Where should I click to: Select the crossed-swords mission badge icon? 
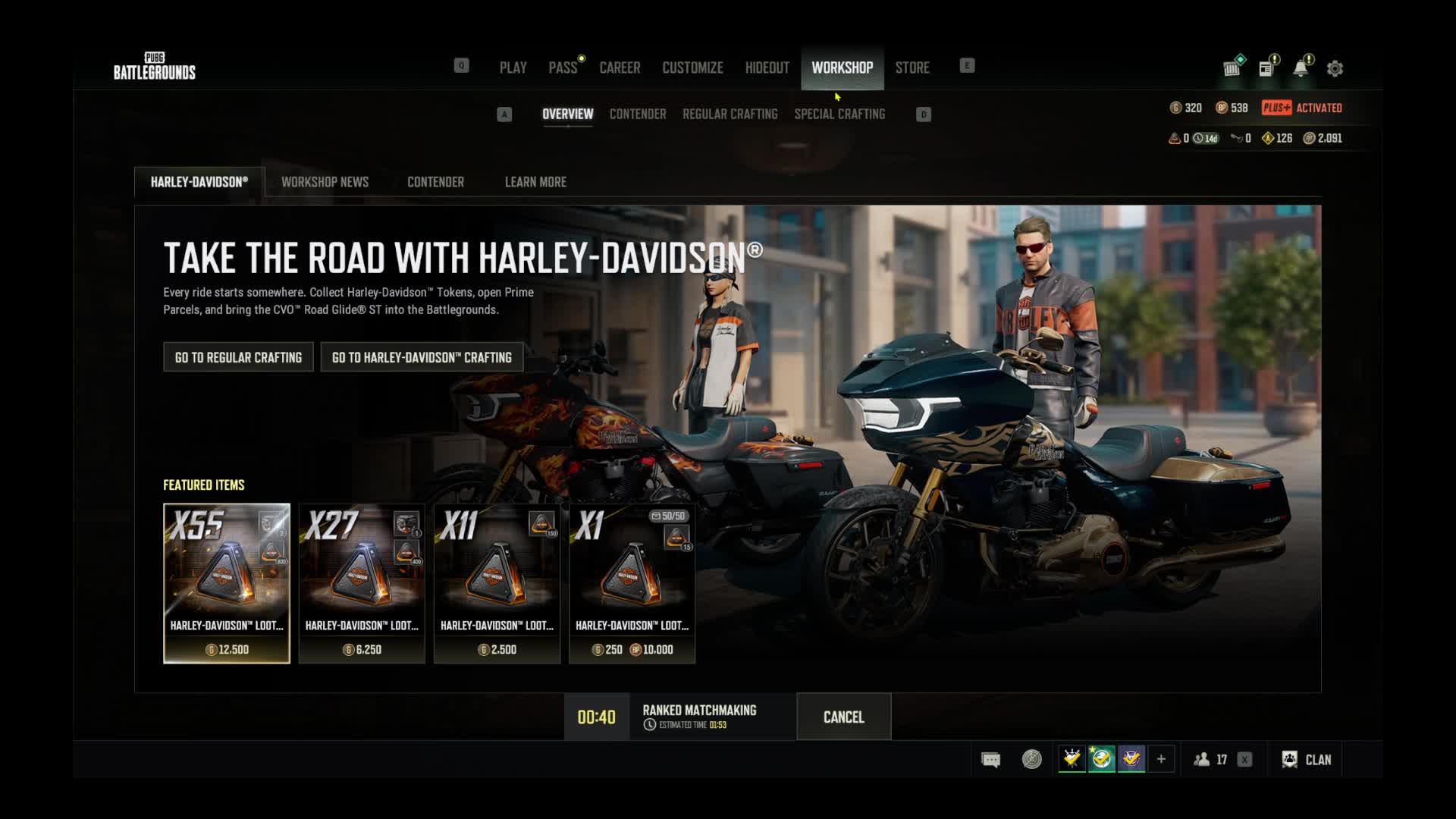[1072, 759]
